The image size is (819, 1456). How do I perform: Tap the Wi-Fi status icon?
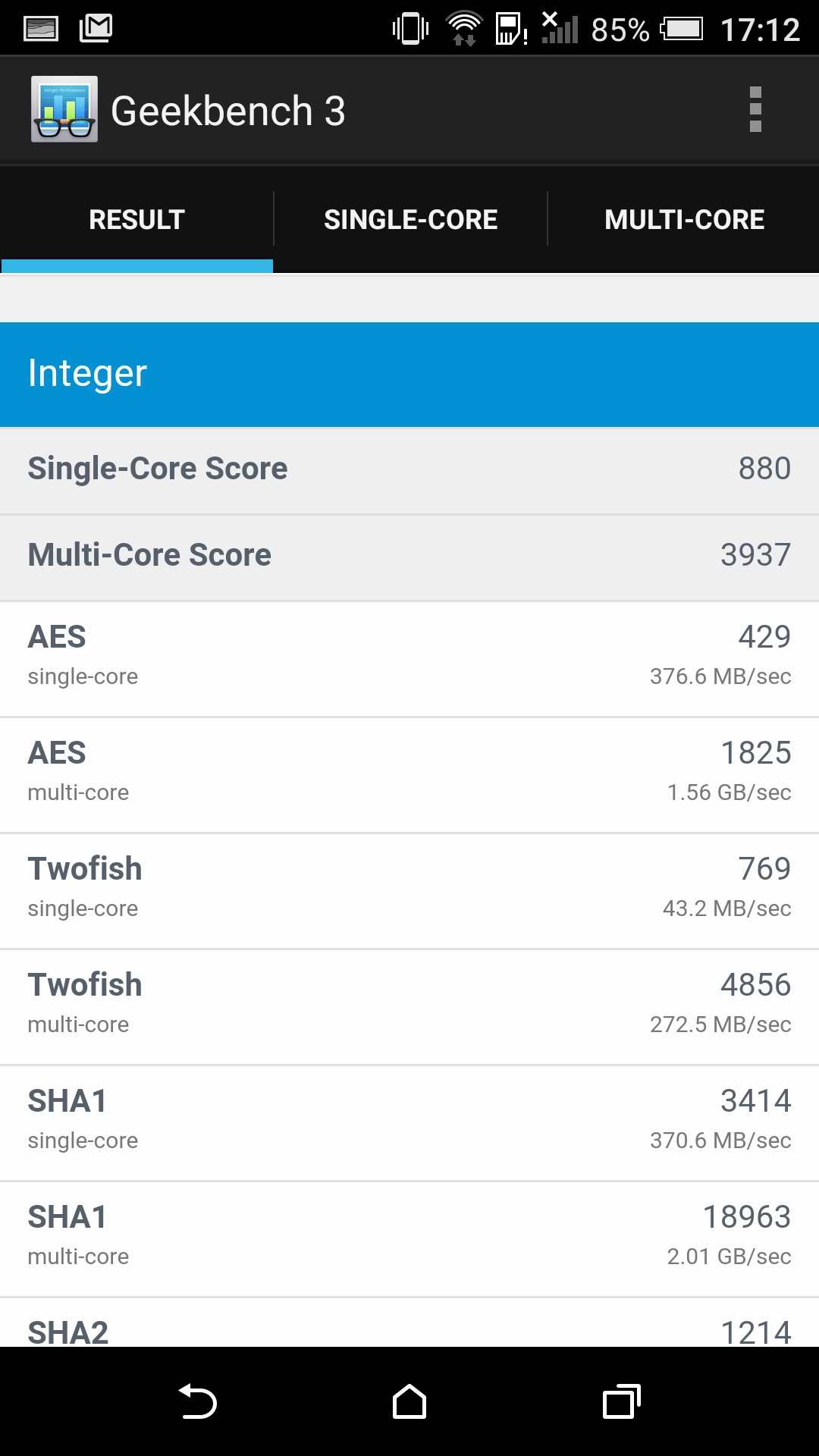click(x=463, y=29)
